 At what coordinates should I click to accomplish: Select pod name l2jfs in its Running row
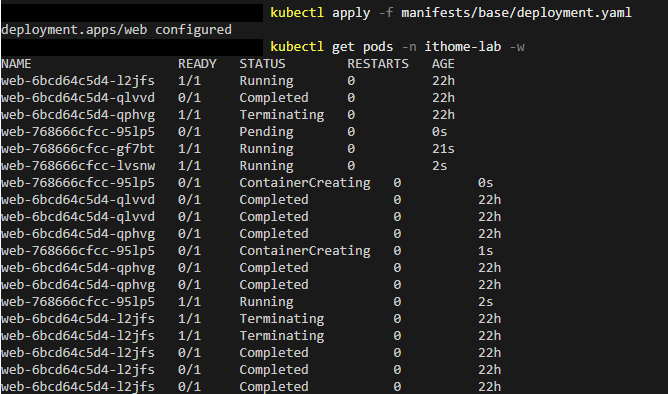[x=78, y=81]
